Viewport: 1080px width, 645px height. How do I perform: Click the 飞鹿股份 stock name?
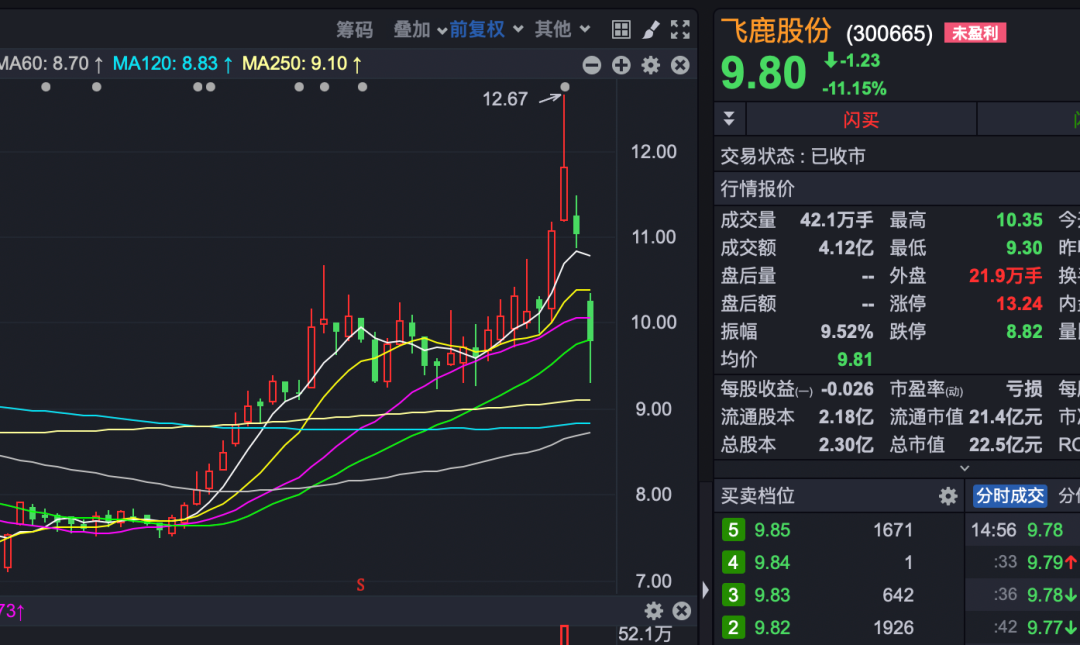(776, 31)
